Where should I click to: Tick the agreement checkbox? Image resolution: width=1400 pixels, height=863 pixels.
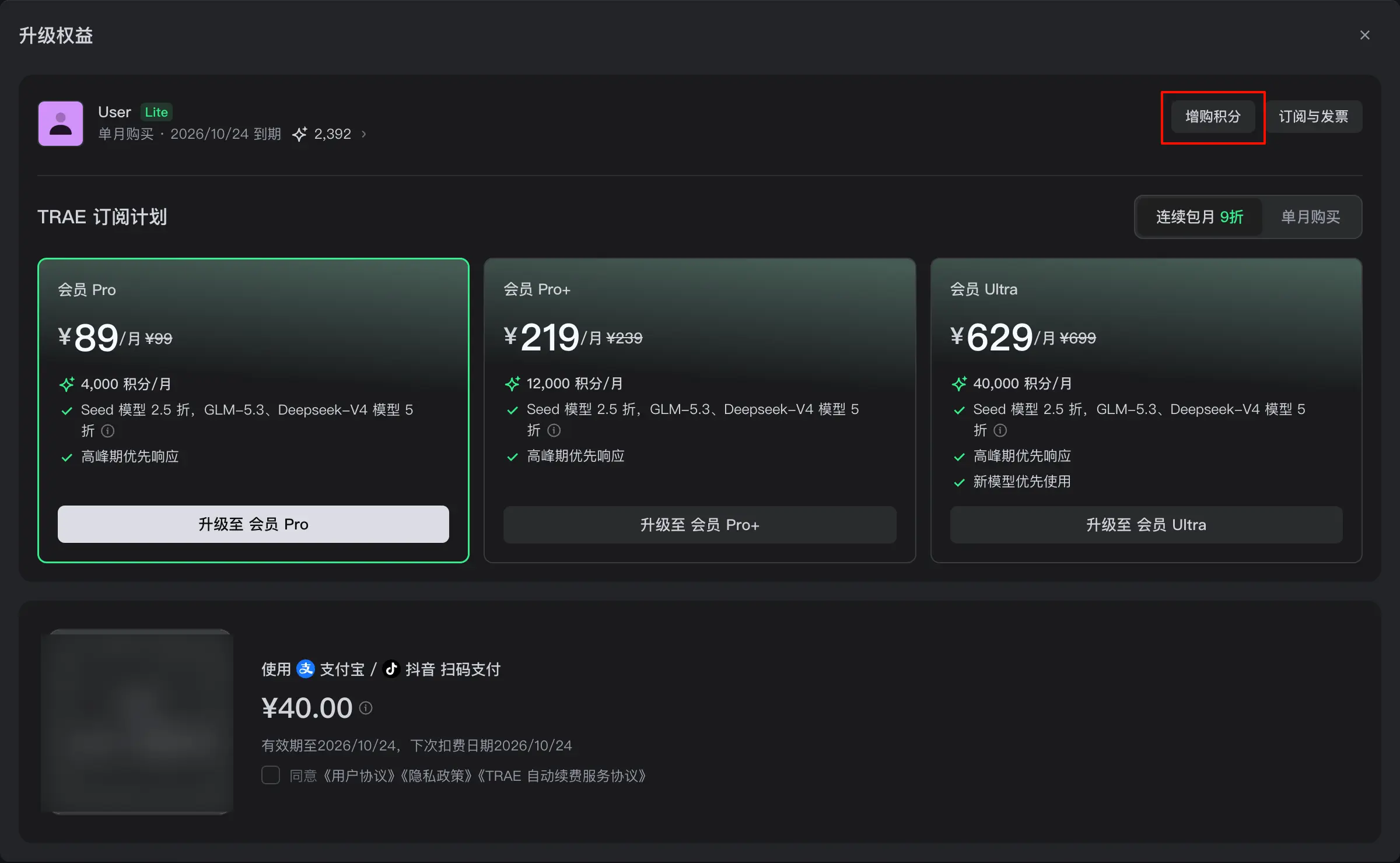point(271,775)
